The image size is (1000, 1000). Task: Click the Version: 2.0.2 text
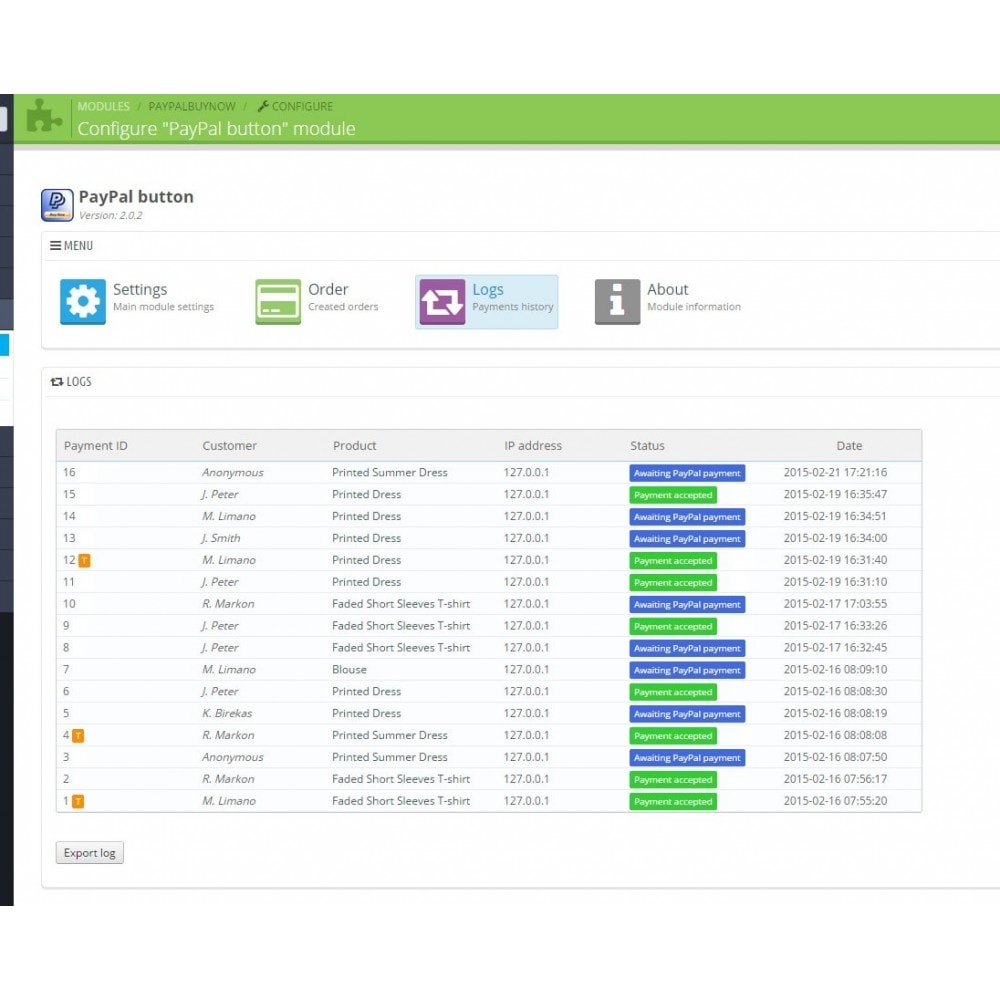click(110, 216)
